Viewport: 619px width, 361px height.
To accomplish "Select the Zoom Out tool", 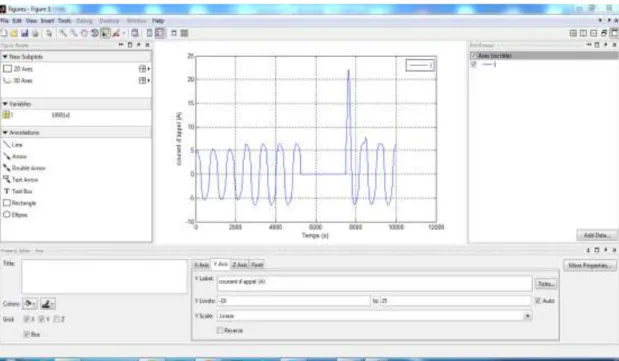I will (x=74, y=34).
